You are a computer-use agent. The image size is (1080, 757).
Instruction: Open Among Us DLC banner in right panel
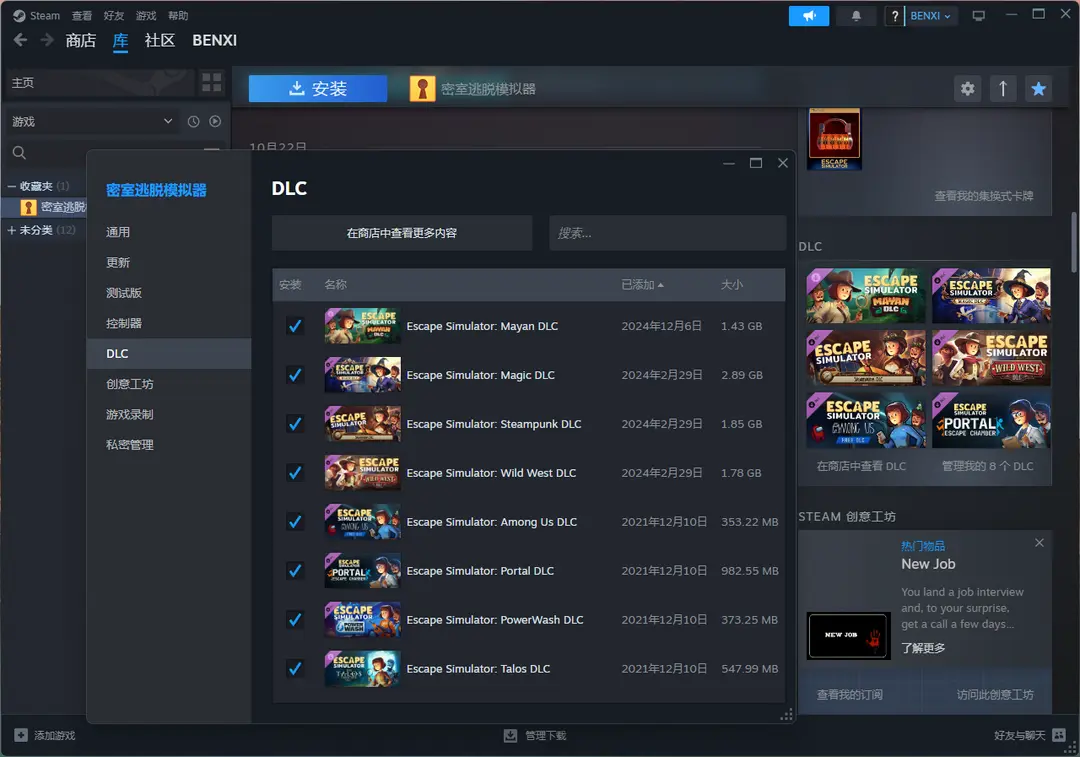(866, 420)
